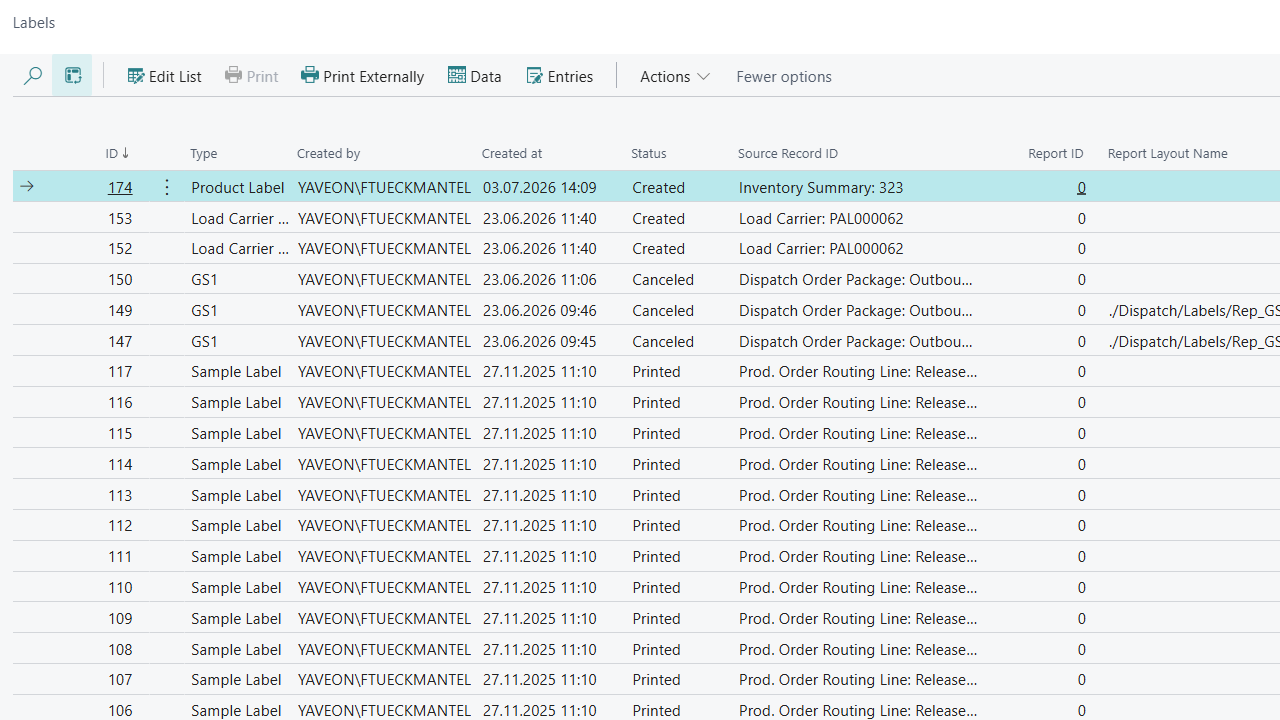Select the ID 107 cell

120,679
